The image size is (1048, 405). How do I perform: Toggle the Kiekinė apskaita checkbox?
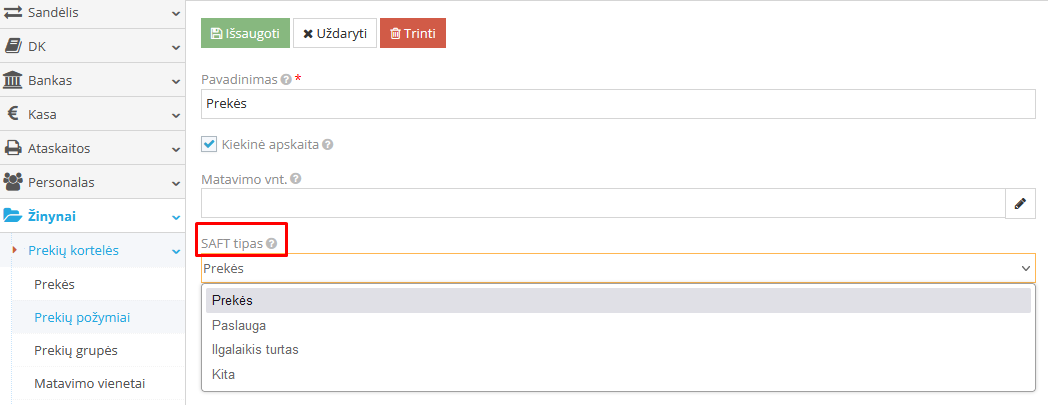point(210,144)
